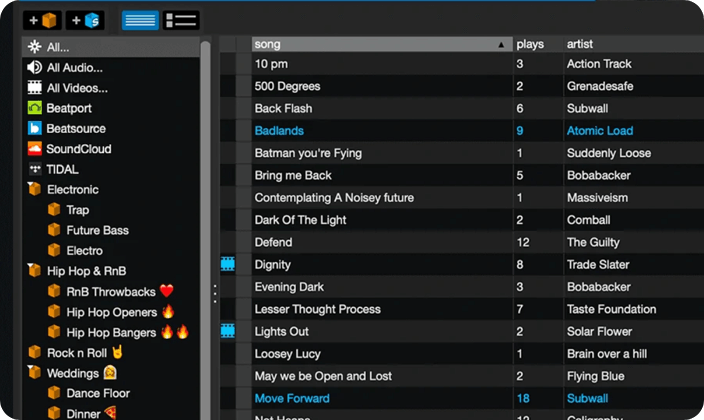The height and width of the screenshot is (420, 704).
Task: Switch to album art list view
Action: tap(181, 20)
